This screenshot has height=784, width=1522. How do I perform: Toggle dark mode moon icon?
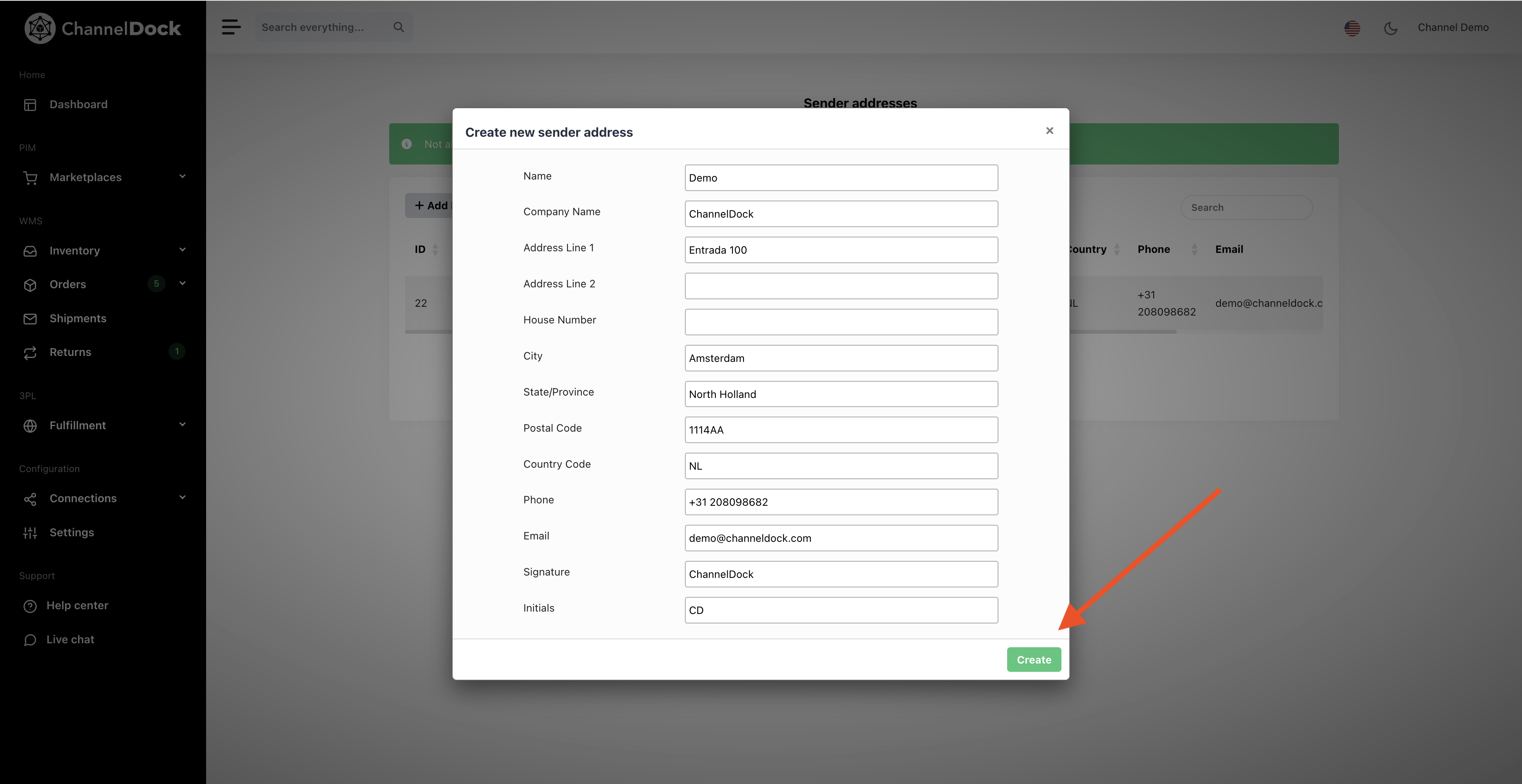point(1390,28)
